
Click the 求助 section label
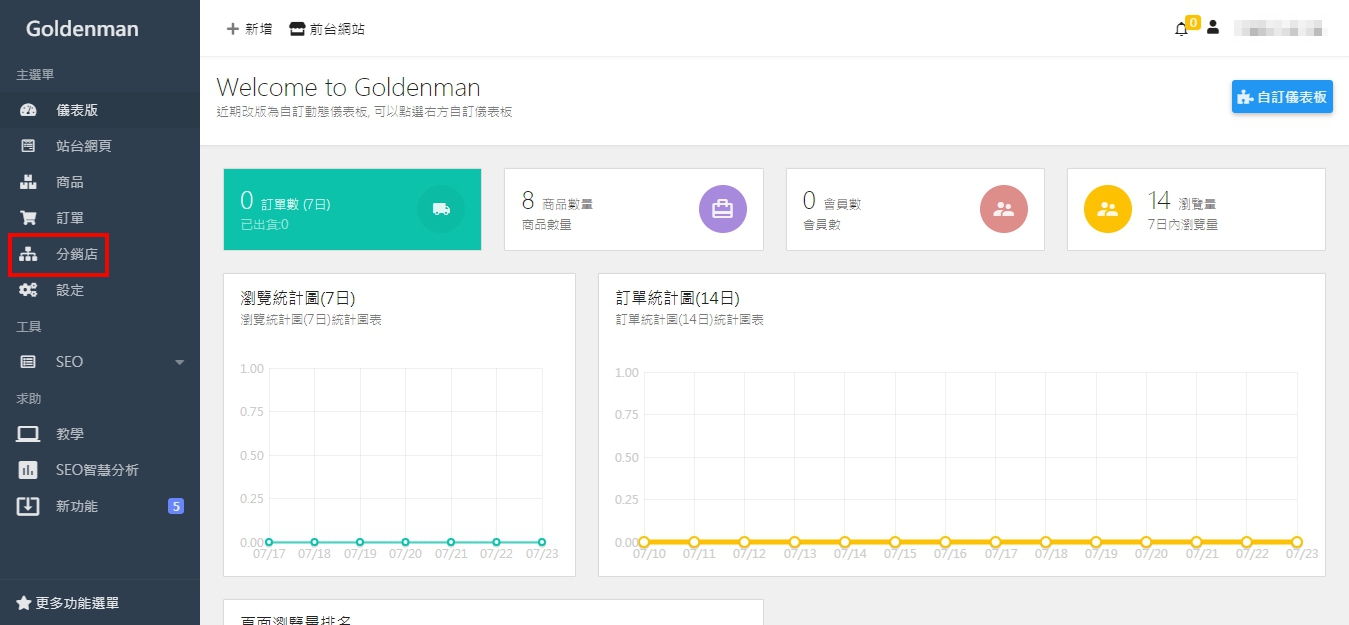pos(29,399)
